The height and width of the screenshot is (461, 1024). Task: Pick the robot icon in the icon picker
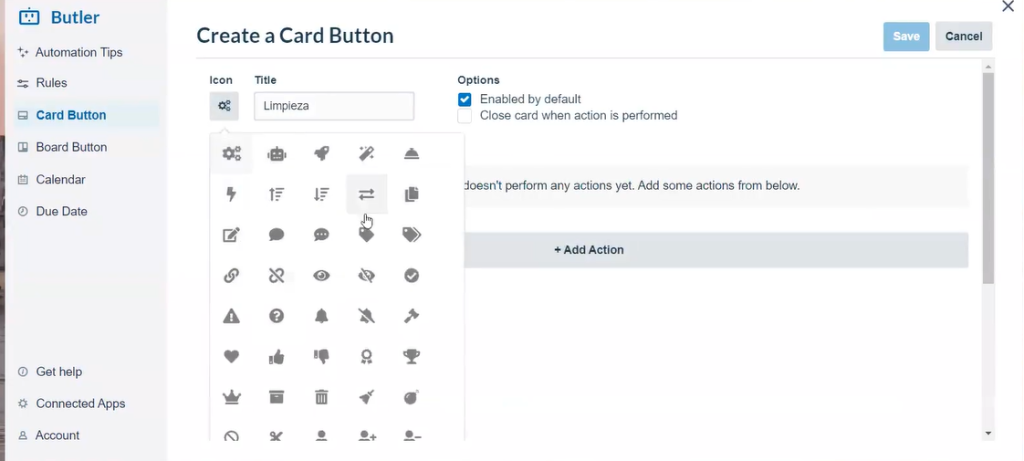coord(277,154)
